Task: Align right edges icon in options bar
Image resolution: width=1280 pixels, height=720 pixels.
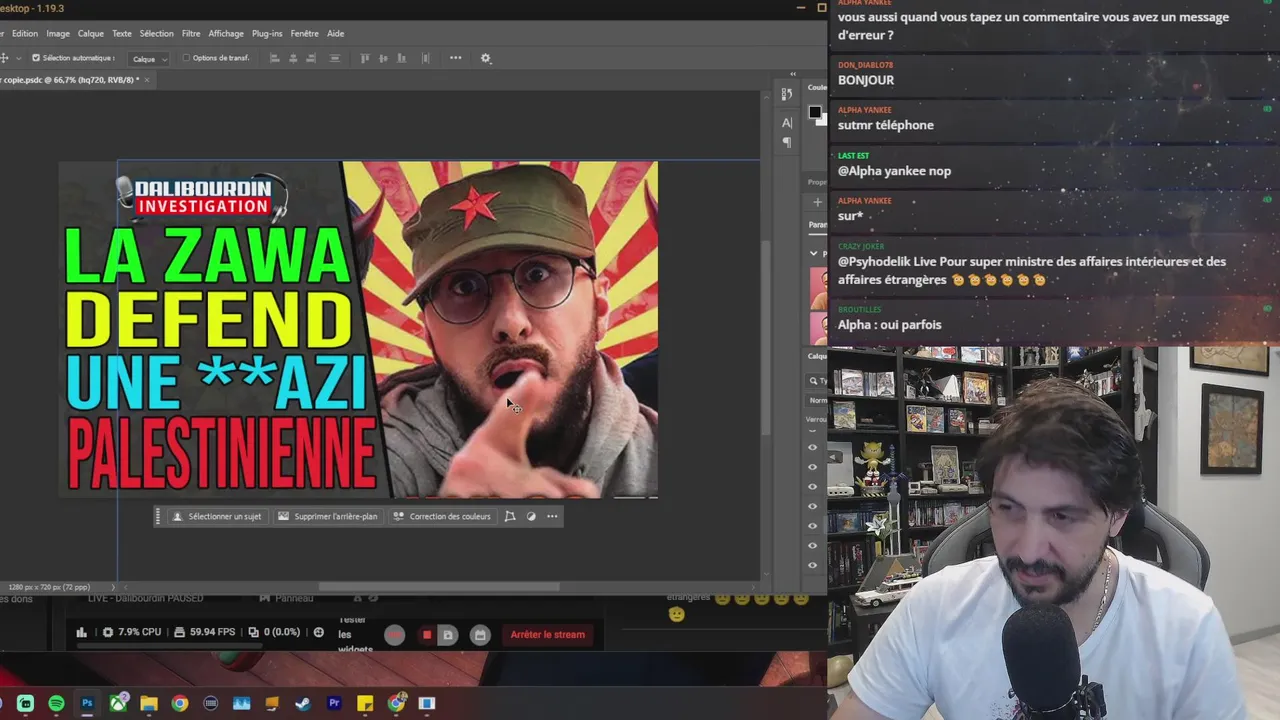Action: tap(313, 58)
